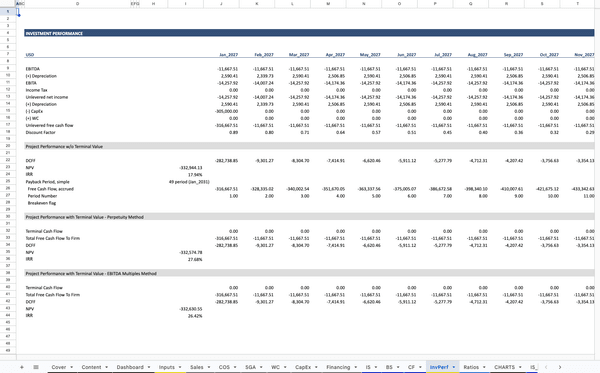This screenshot has width=600, height=373.
Task: Select the payback cell '49 period (Jan_2031)'
Action: click(x=189, y=182)
